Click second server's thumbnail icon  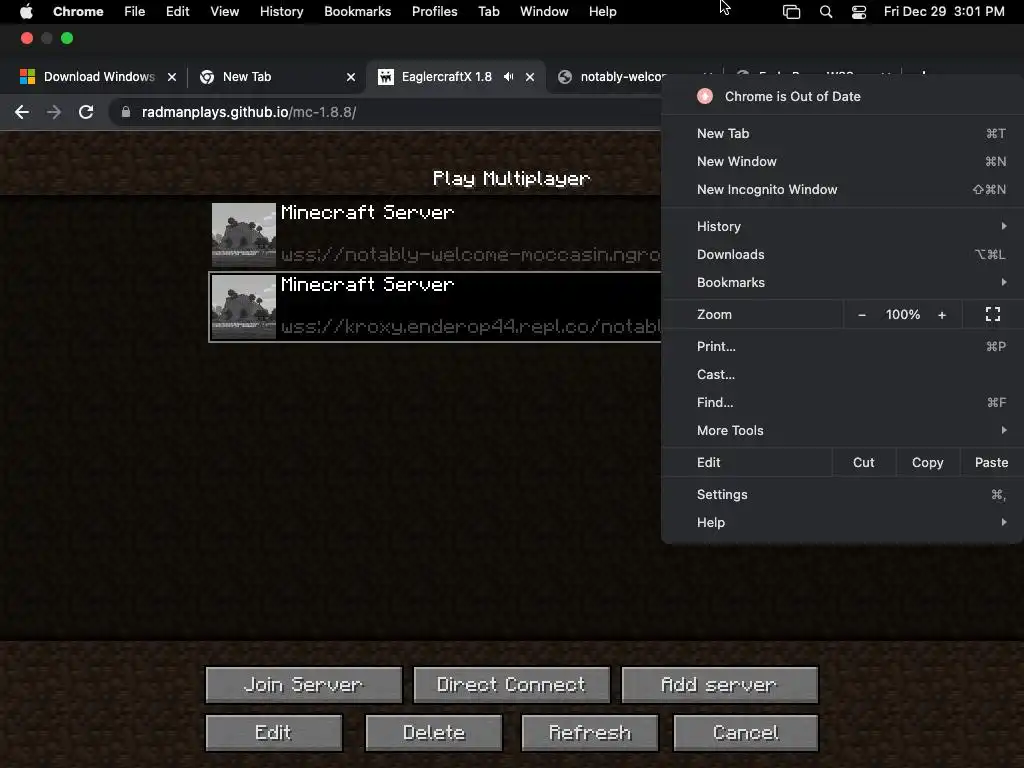point(244,307)
